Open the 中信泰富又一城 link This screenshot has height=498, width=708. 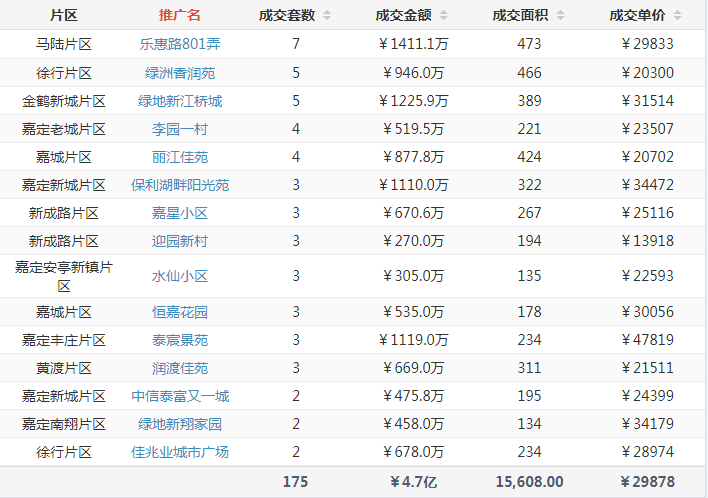pos(180,396)
